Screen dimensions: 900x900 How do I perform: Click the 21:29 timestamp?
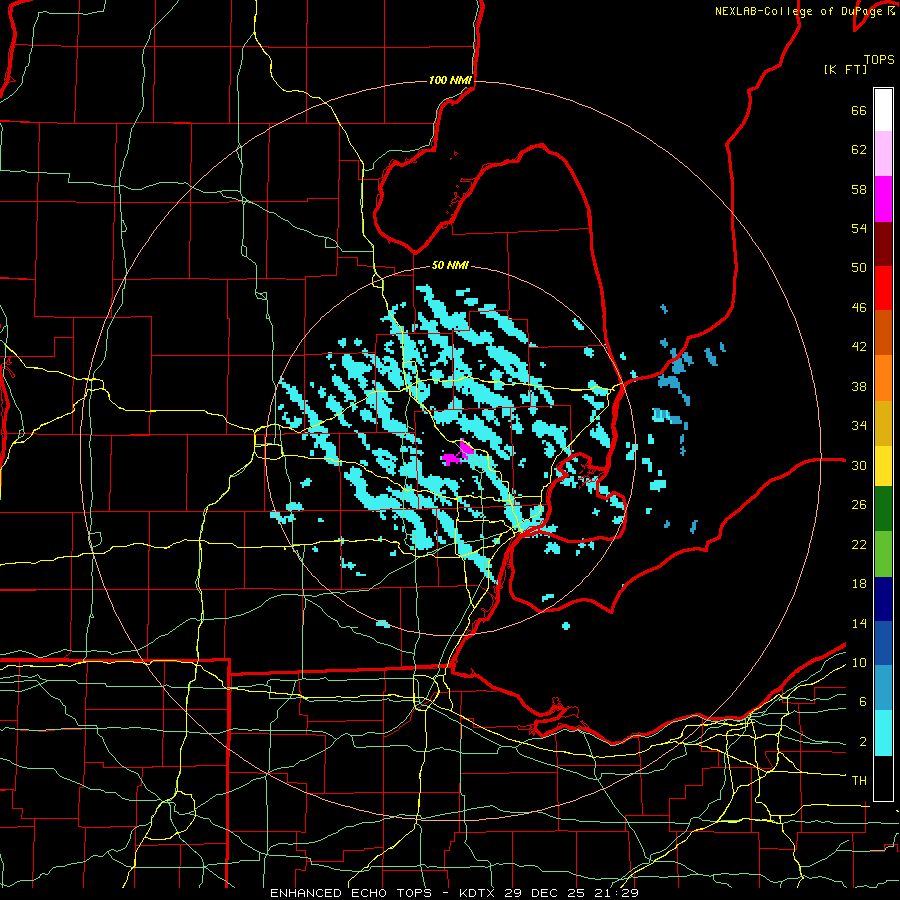point(618,893)
